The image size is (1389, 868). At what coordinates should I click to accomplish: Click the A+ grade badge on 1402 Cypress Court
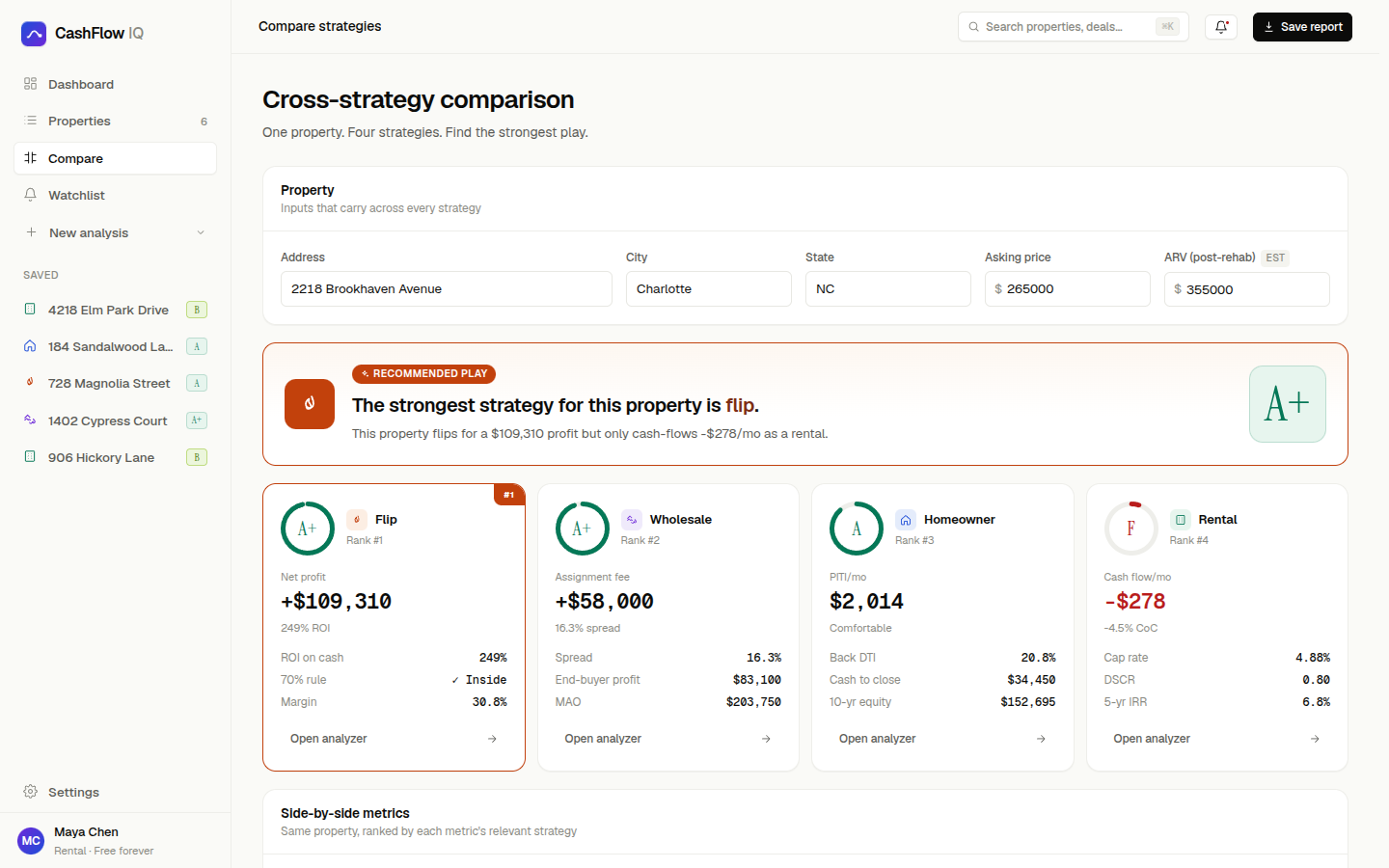point(197,420)
